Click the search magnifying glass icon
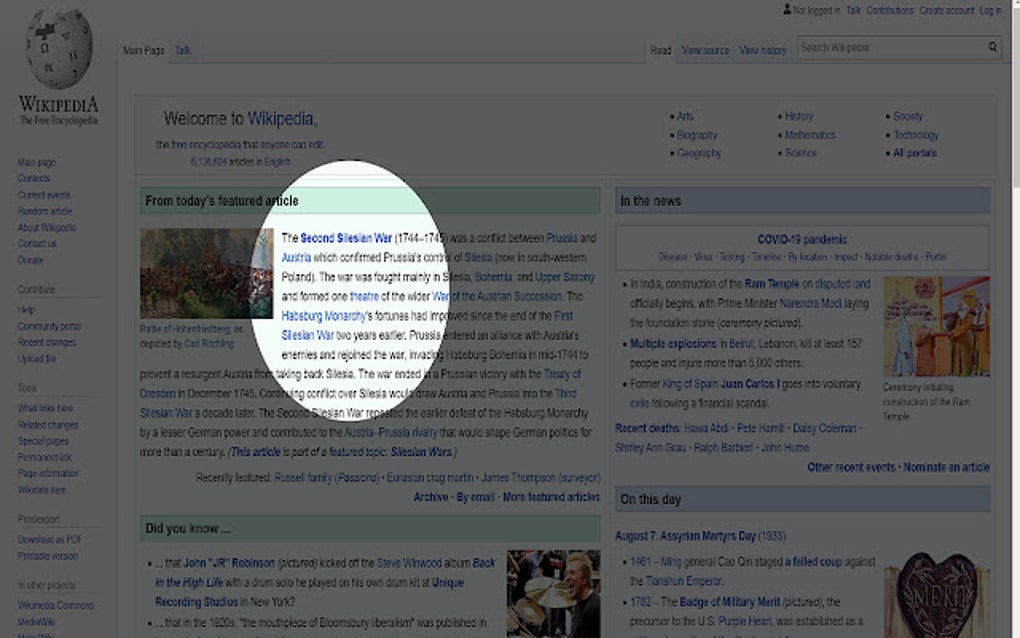The height and width of the screenshot is (638, 1020). pos(991,47)
